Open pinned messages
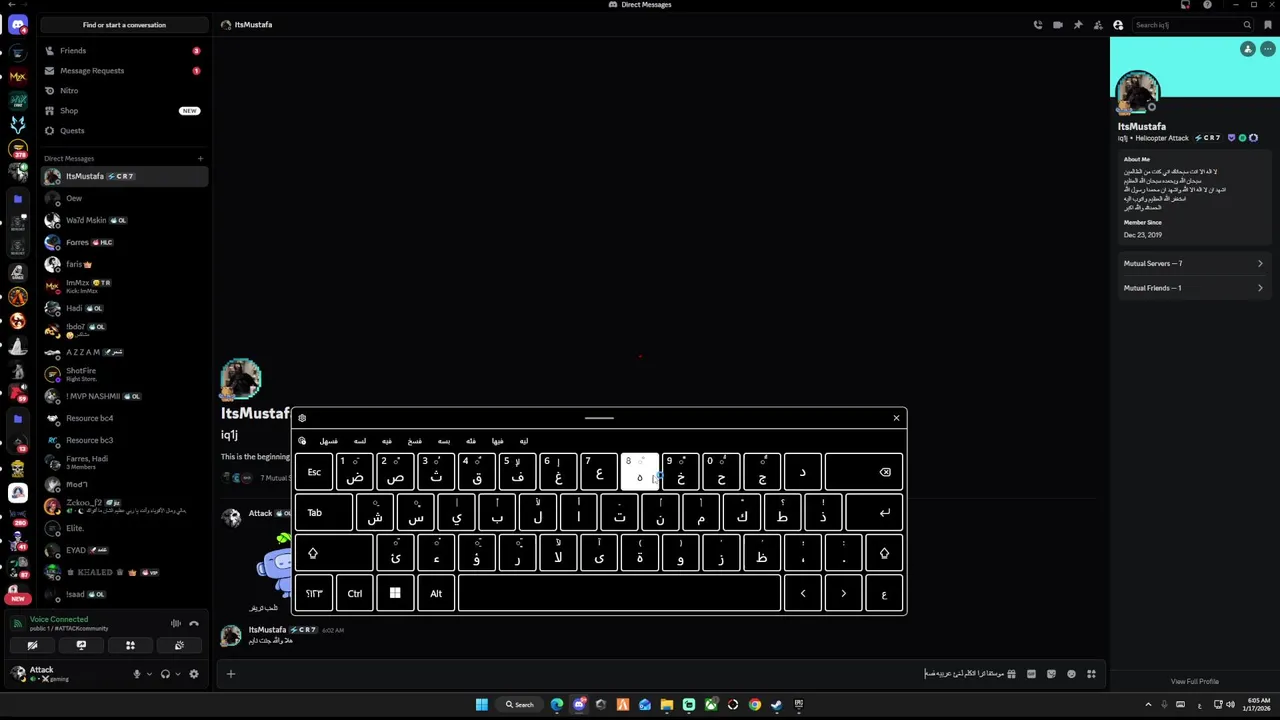The image size is (1280, 720). [x=1078, y=25]
